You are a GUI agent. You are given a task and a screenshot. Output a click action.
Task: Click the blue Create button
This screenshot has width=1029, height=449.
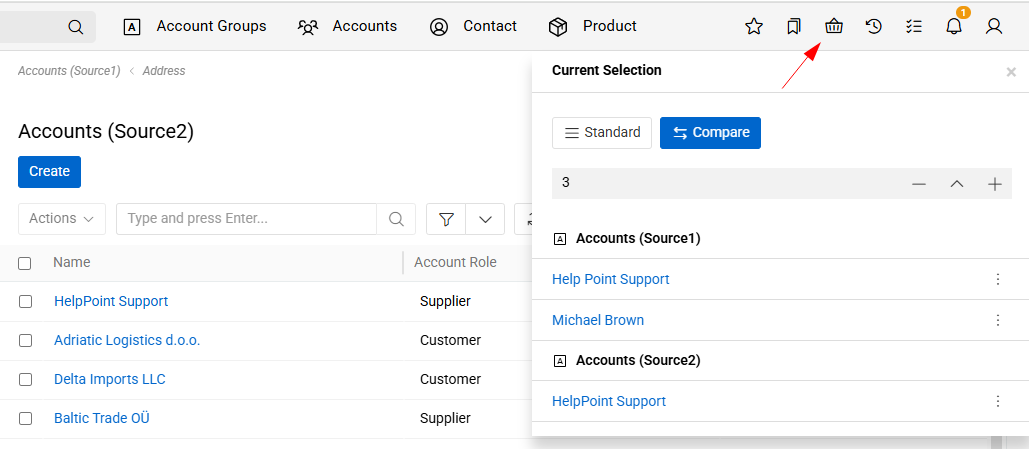tap(49, 172)
